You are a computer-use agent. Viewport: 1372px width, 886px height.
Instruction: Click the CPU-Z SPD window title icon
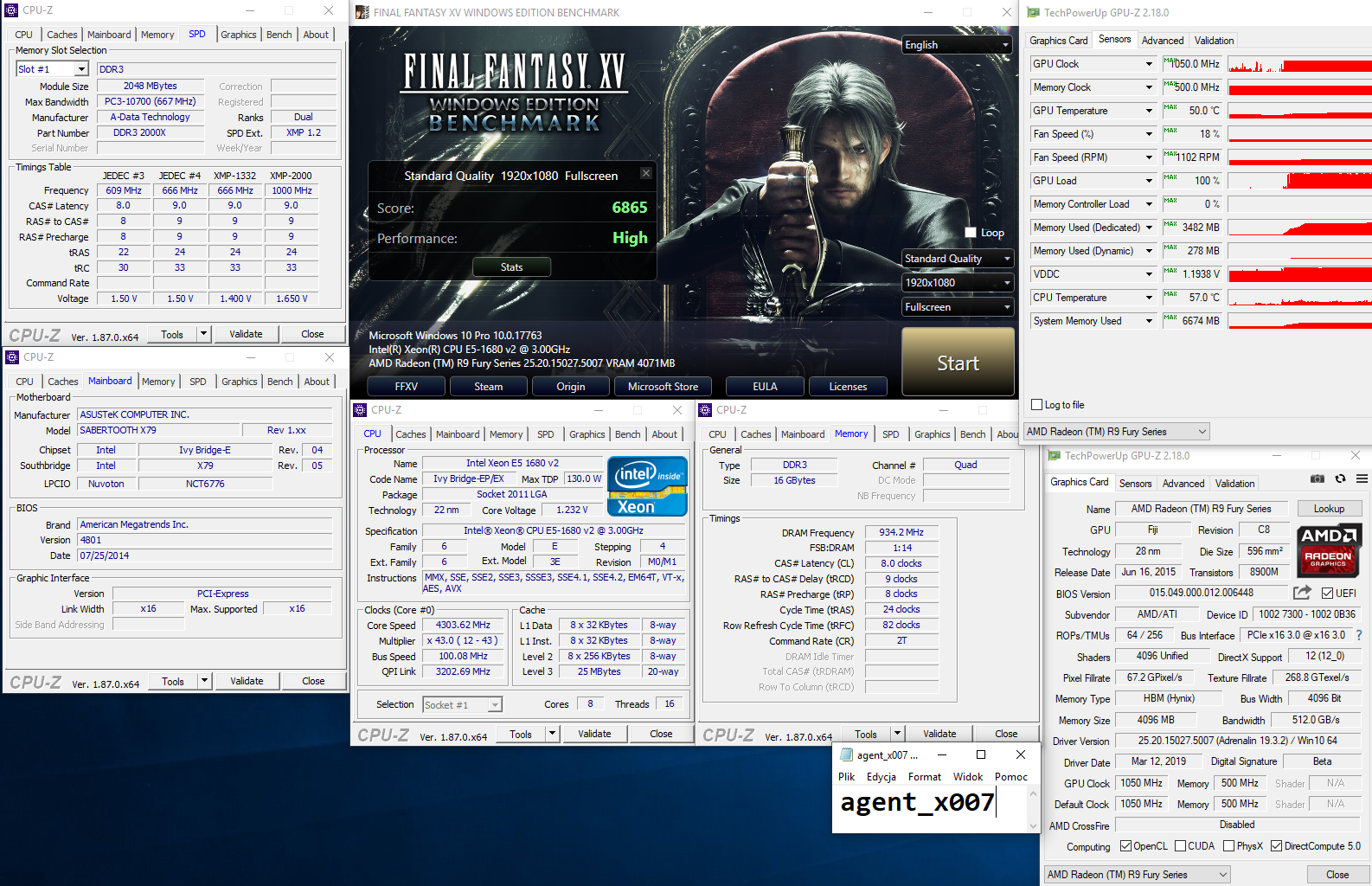[12, 10]
